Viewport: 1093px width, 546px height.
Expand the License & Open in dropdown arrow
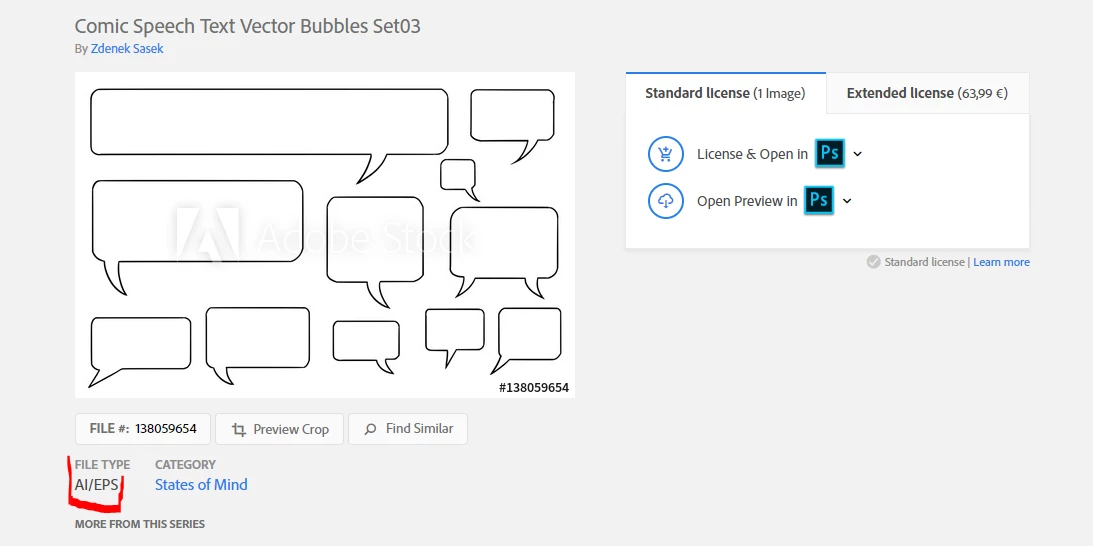(858, 154)
